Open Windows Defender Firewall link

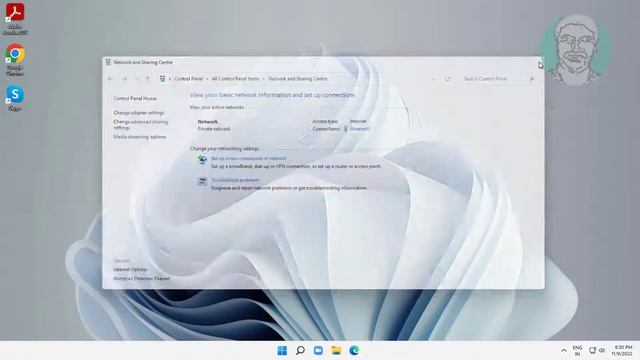tap(142, 278)
